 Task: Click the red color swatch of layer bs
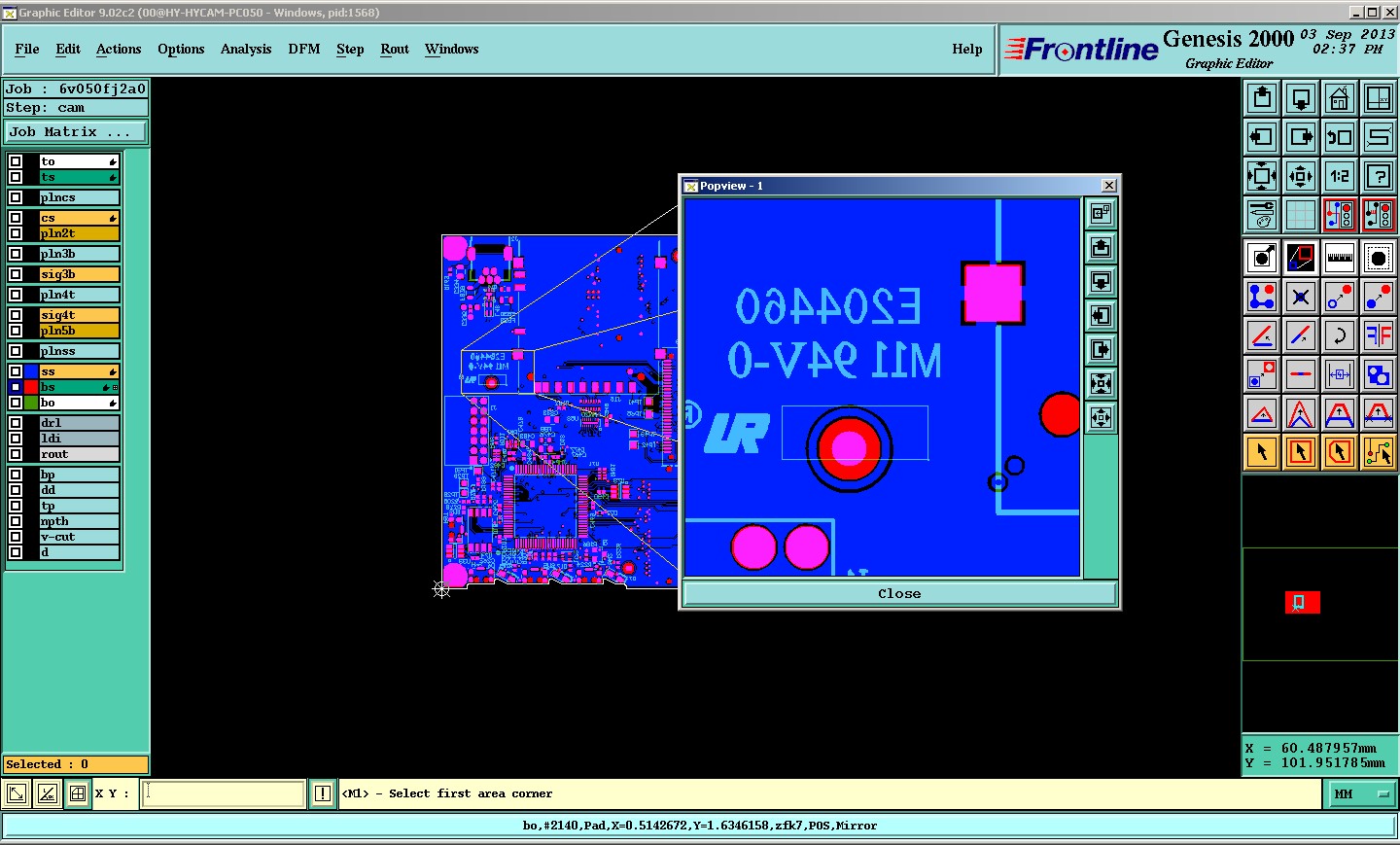click(x=32, y=387)
